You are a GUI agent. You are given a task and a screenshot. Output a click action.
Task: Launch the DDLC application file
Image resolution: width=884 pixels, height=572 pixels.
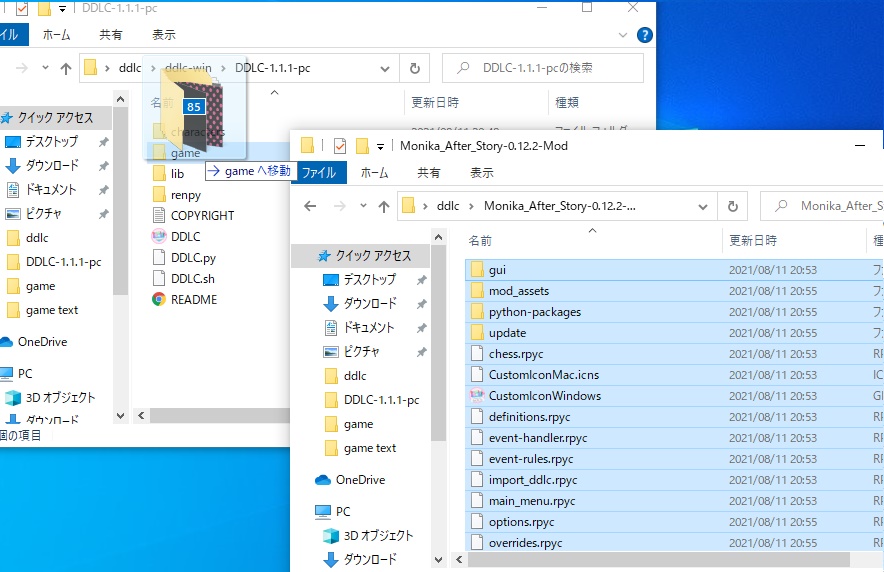tap(185, 237)
